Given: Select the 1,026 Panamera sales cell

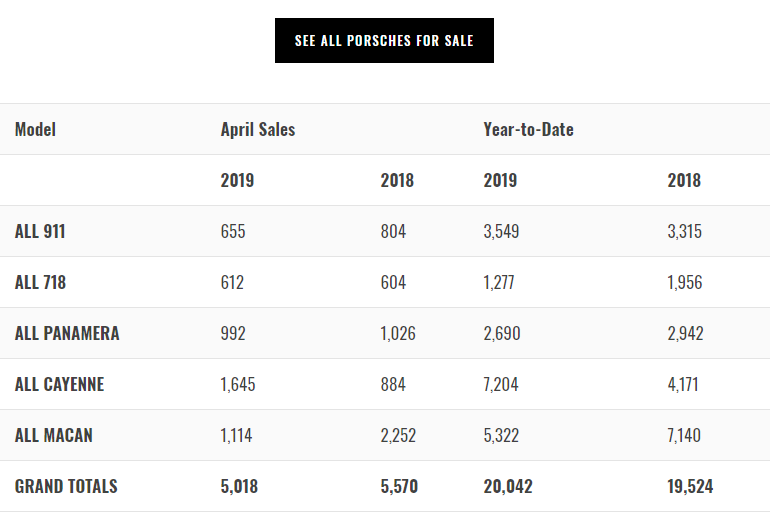Looking at the screenshot, I should [x=398, y=334].
